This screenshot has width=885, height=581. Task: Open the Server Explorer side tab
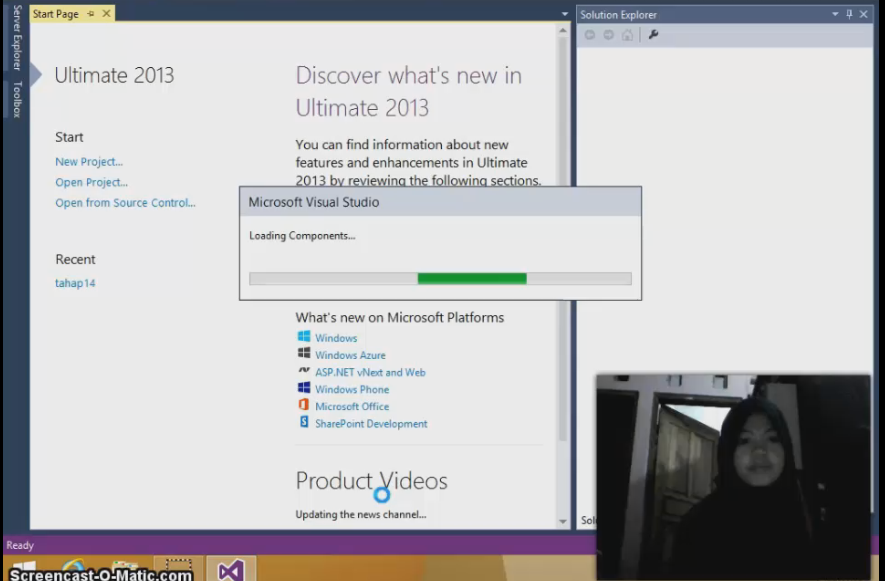click(x=17, y=37)
